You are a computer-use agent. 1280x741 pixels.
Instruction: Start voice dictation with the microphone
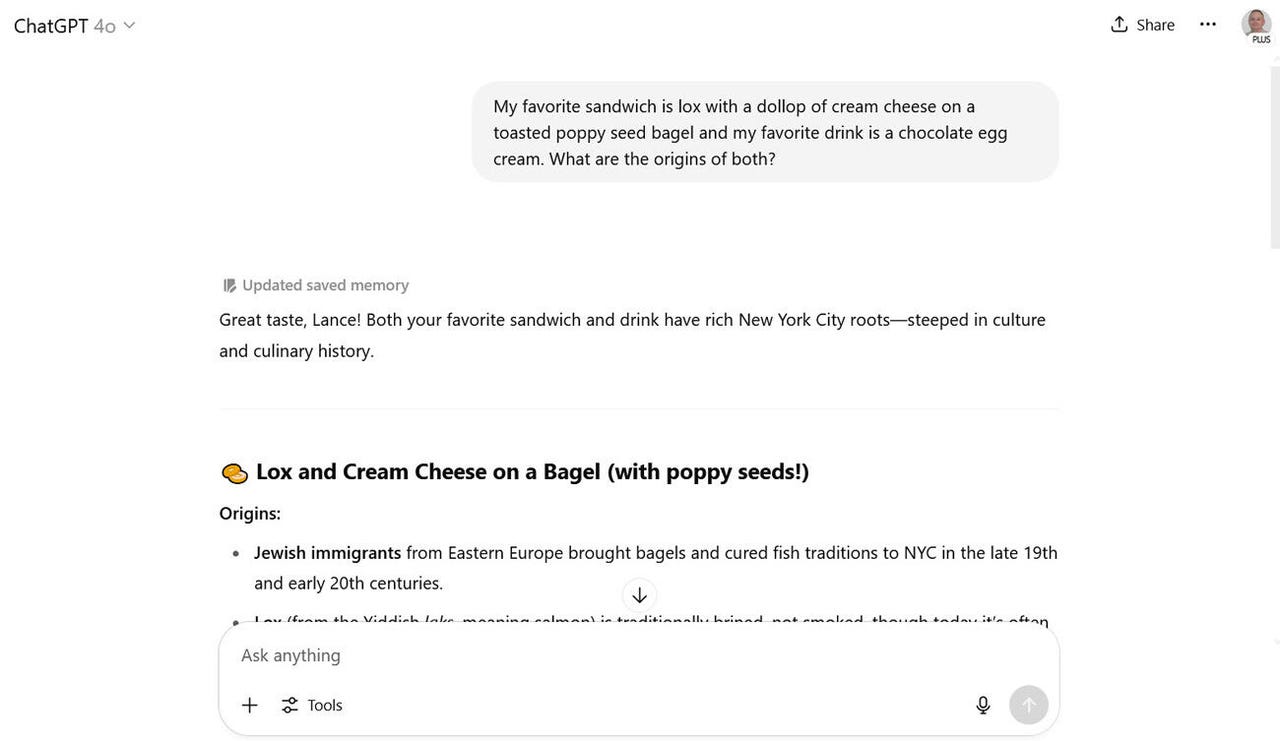pos(983,705)
